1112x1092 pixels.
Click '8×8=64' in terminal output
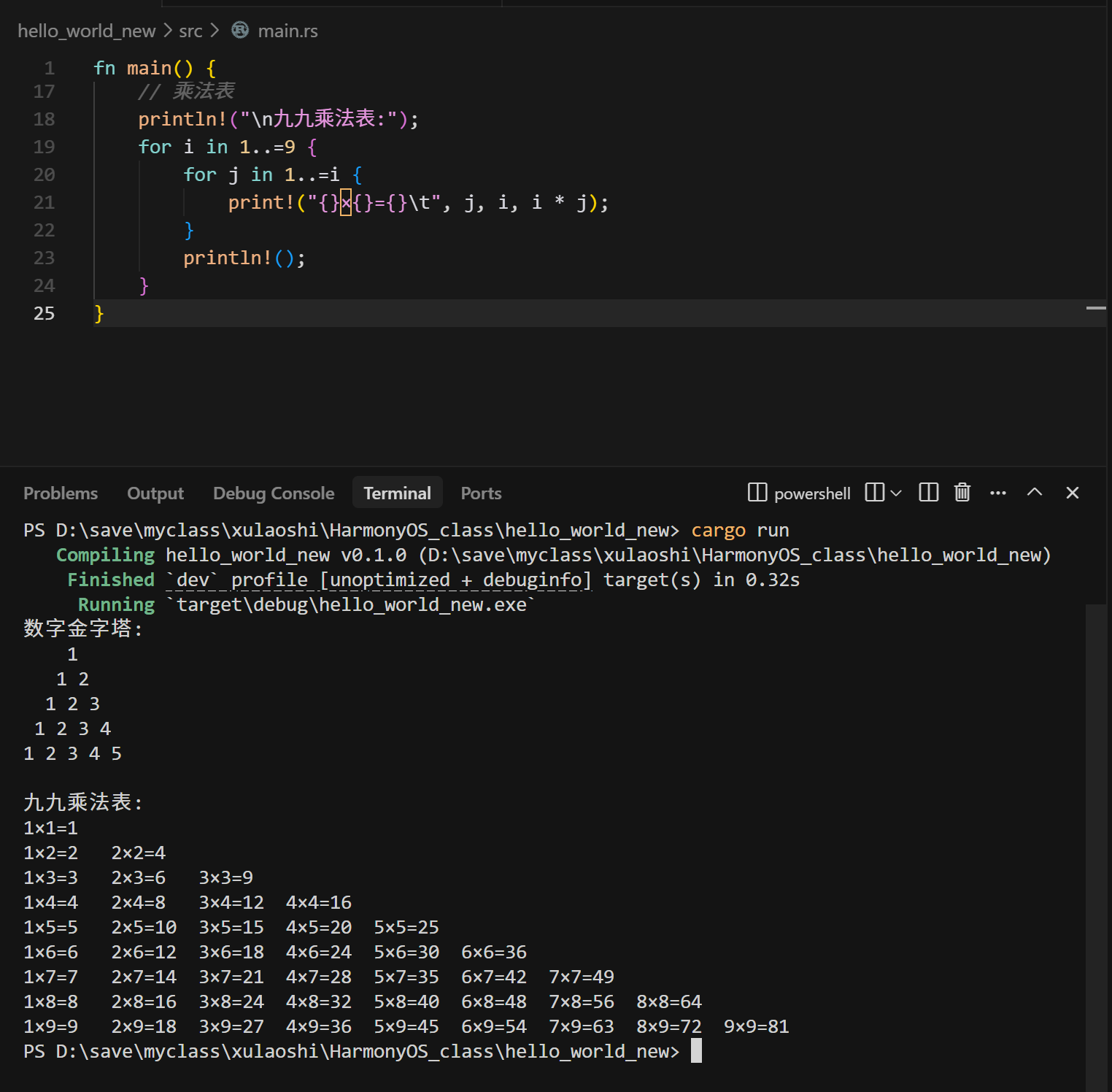(668, 1001)
